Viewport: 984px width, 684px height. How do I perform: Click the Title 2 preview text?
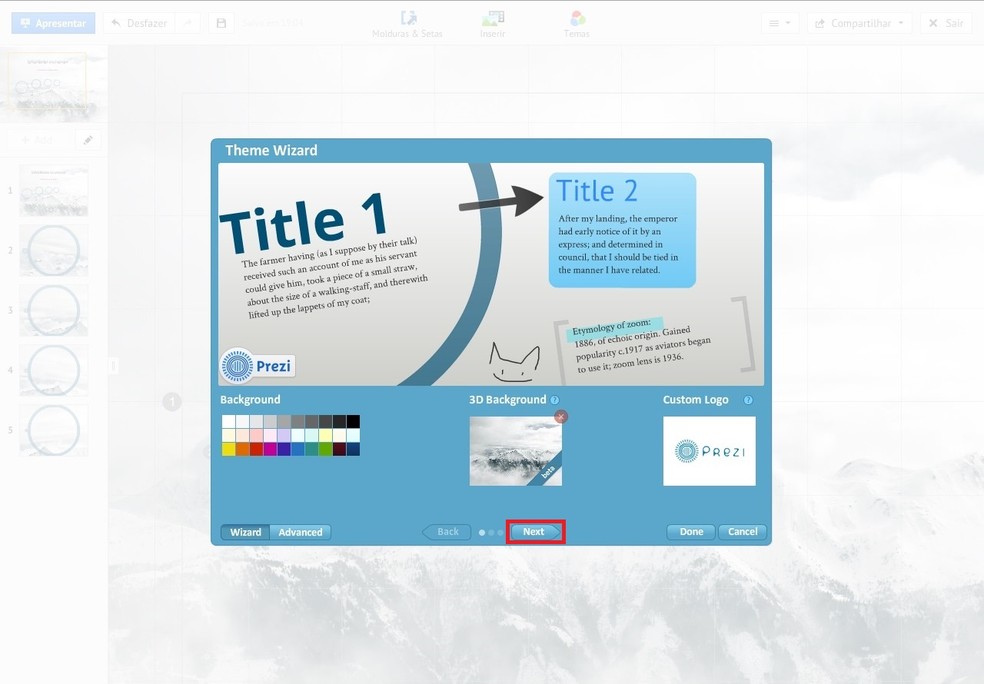point(597,191)
